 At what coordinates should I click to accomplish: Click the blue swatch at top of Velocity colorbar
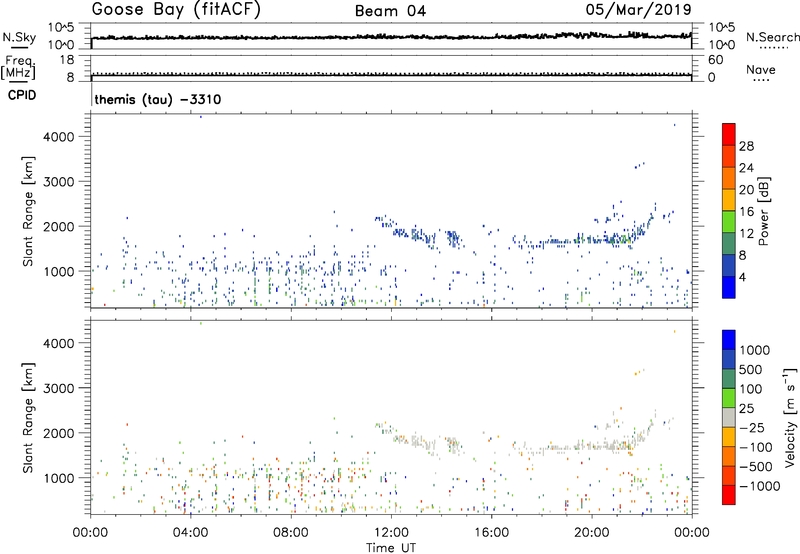[x=729, y=340]
